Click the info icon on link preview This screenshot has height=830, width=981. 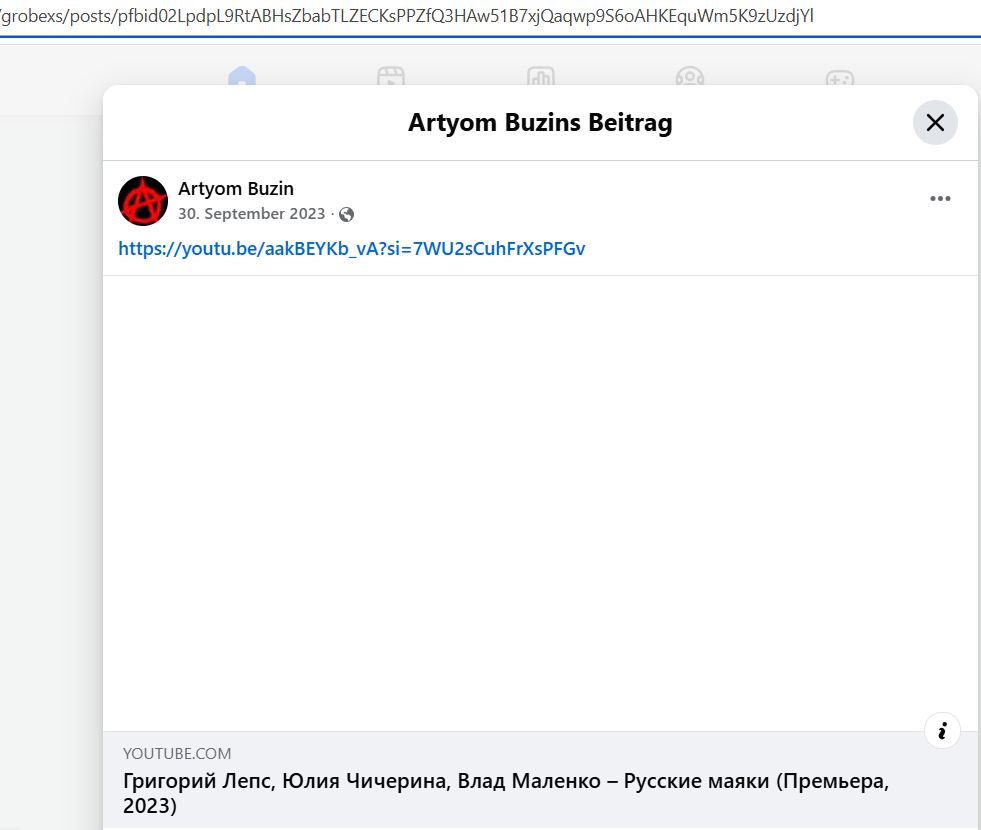[x=942, y=731]
